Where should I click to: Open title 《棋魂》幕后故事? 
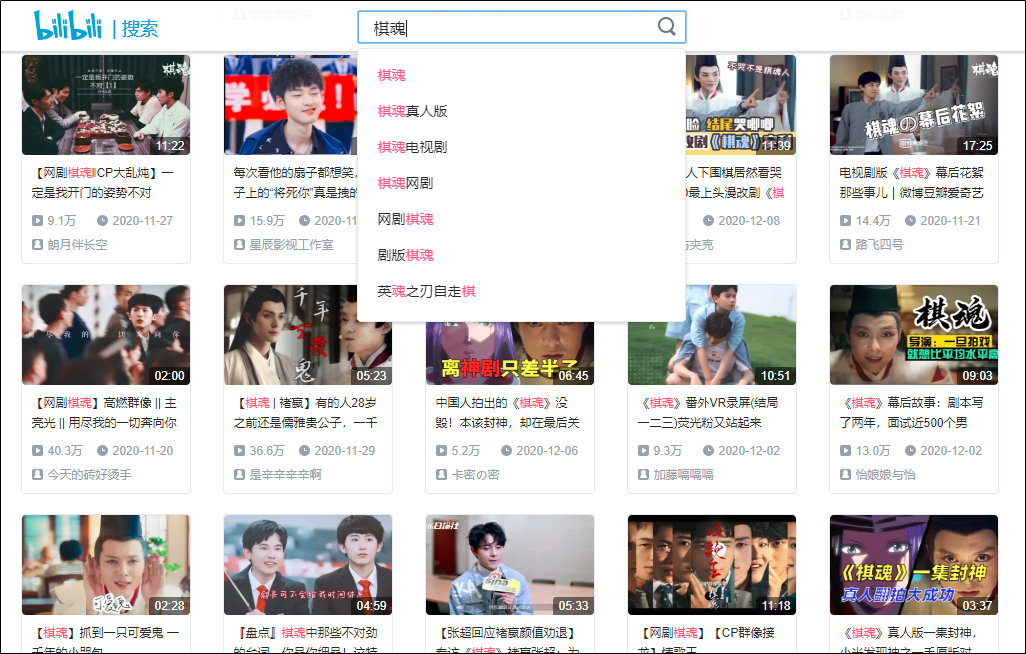911,412
